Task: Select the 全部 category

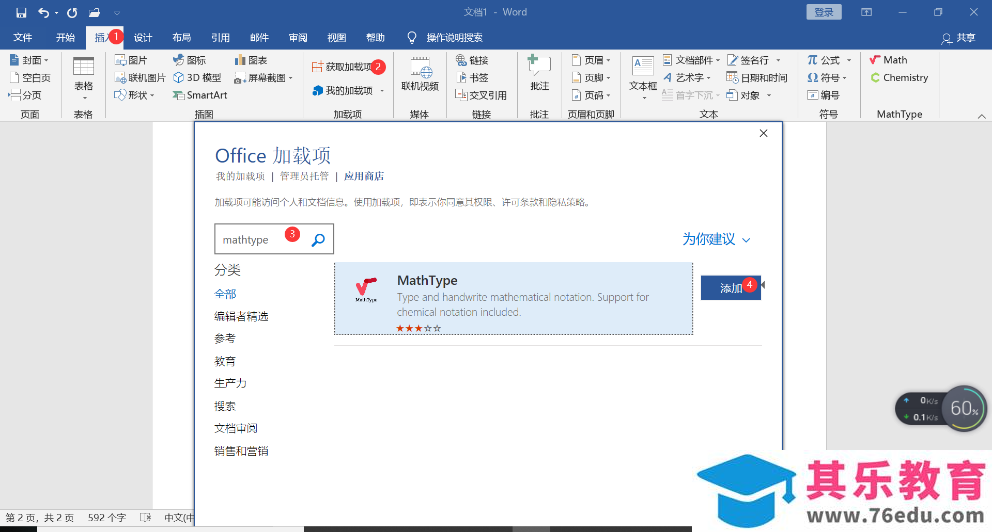Action: pos(225,294)
